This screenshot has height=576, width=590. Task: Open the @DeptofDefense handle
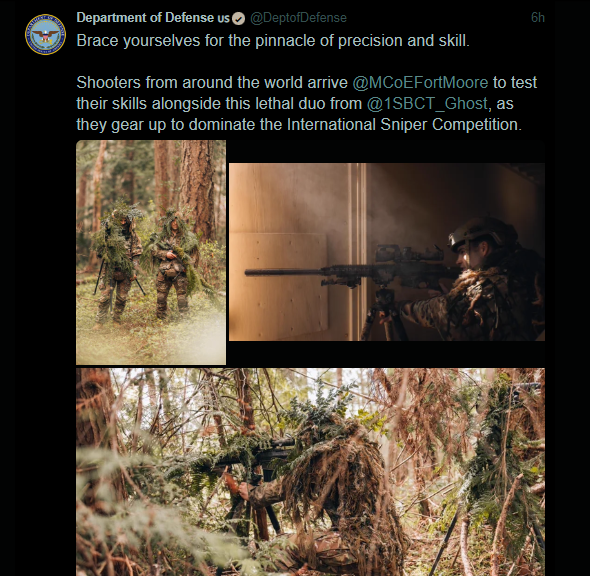pos(298,18)
